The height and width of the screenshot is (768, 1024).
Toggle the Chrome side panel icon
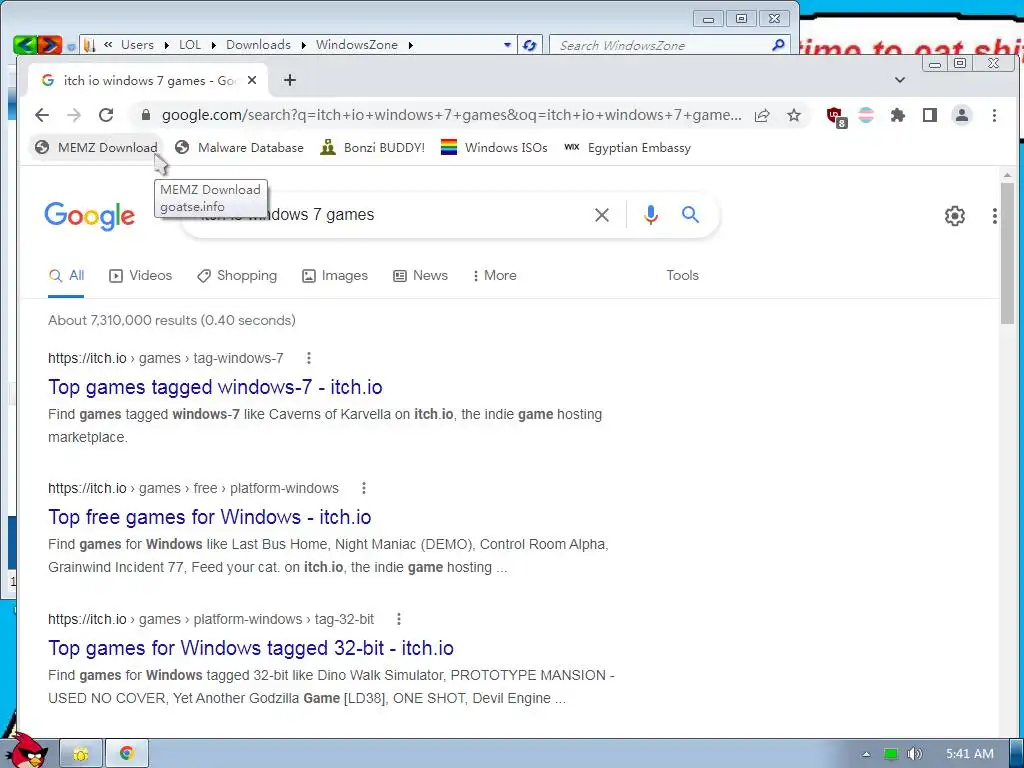pyautogui.click(x=930, y=116)
